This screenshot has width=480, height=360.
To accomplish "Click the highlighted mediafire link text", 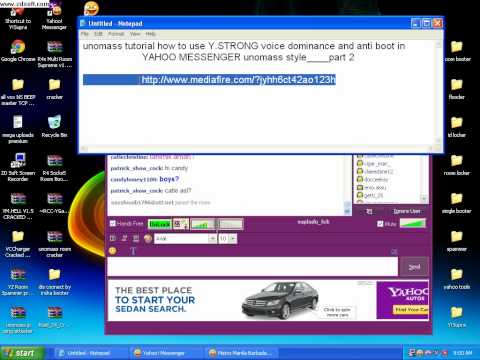I will (238, 80).
